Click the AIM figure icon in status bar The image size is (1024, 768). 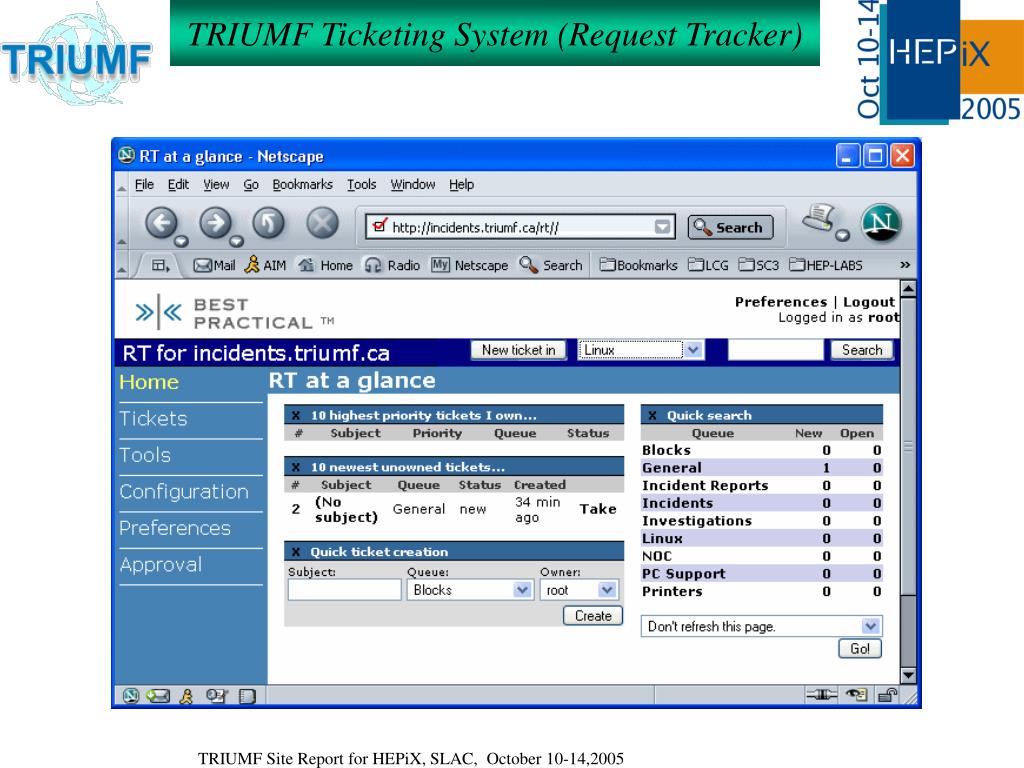click(x=186, y=696)
